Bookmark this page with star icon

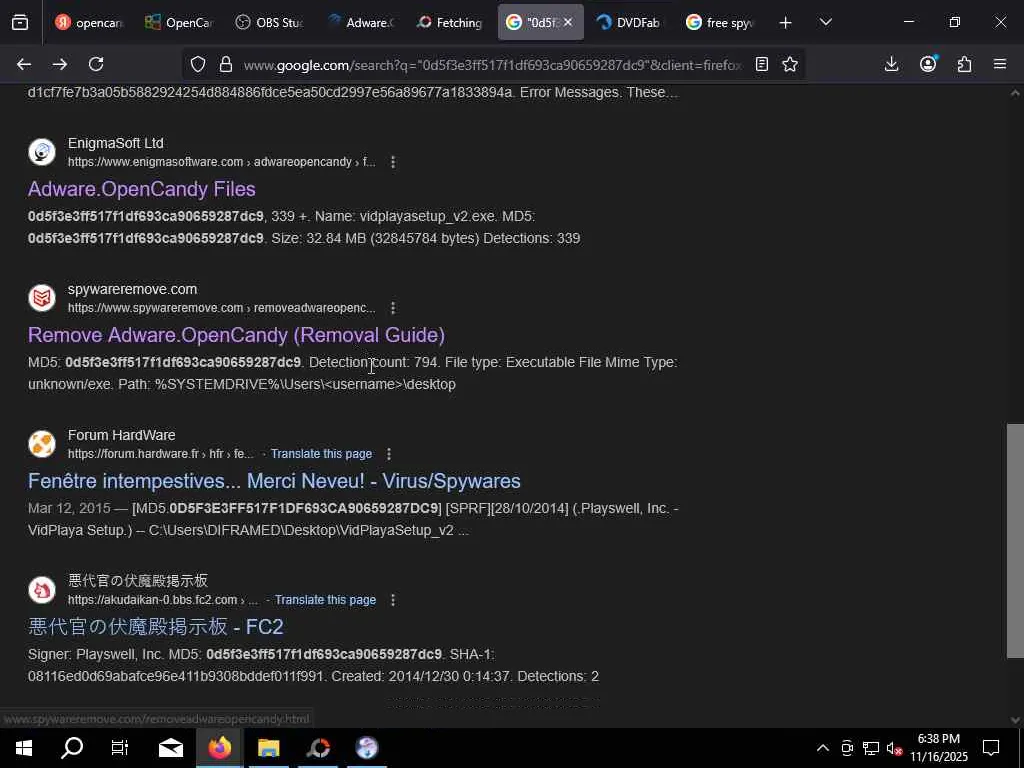point(790,64)
